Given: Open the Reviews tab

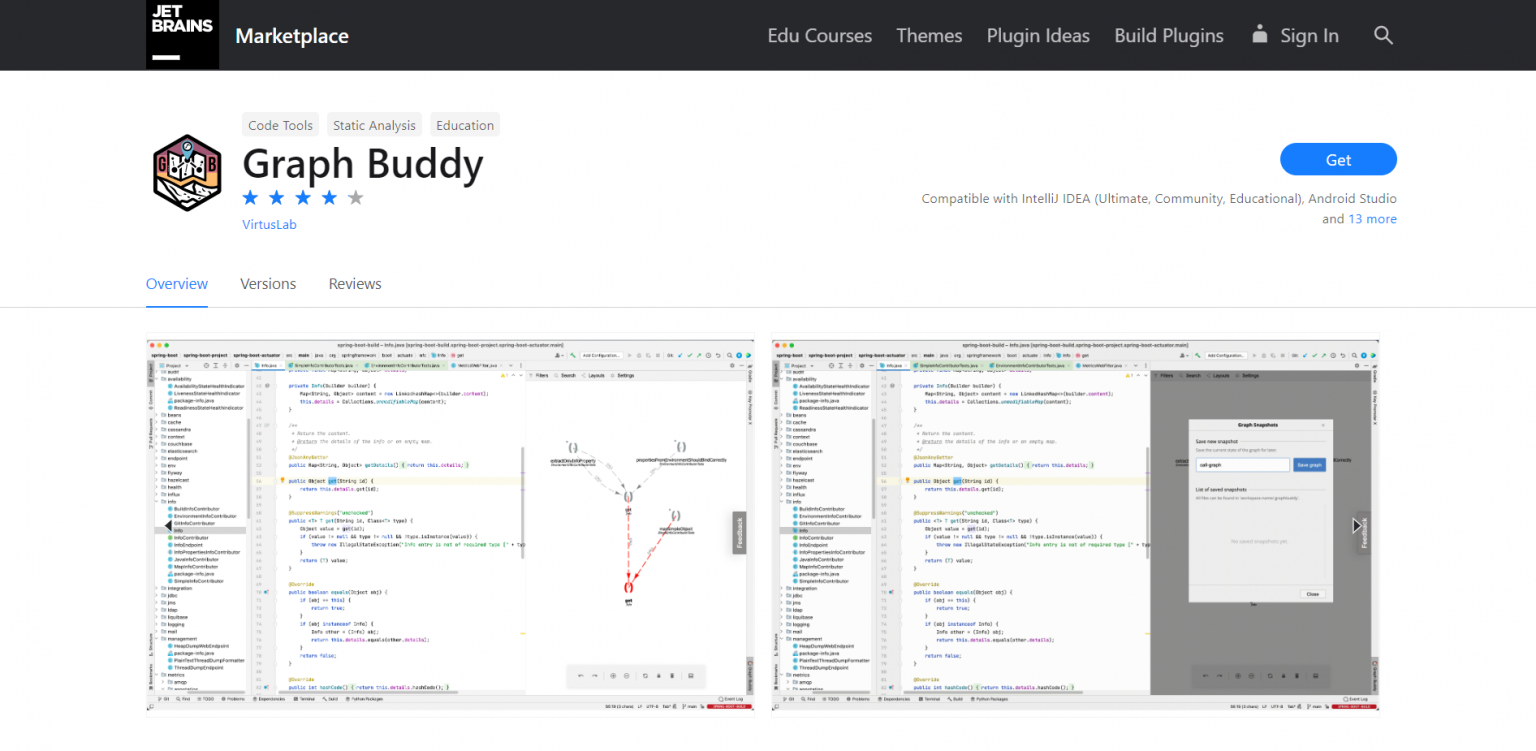Looking at the screenshot, I should point(355,283).
